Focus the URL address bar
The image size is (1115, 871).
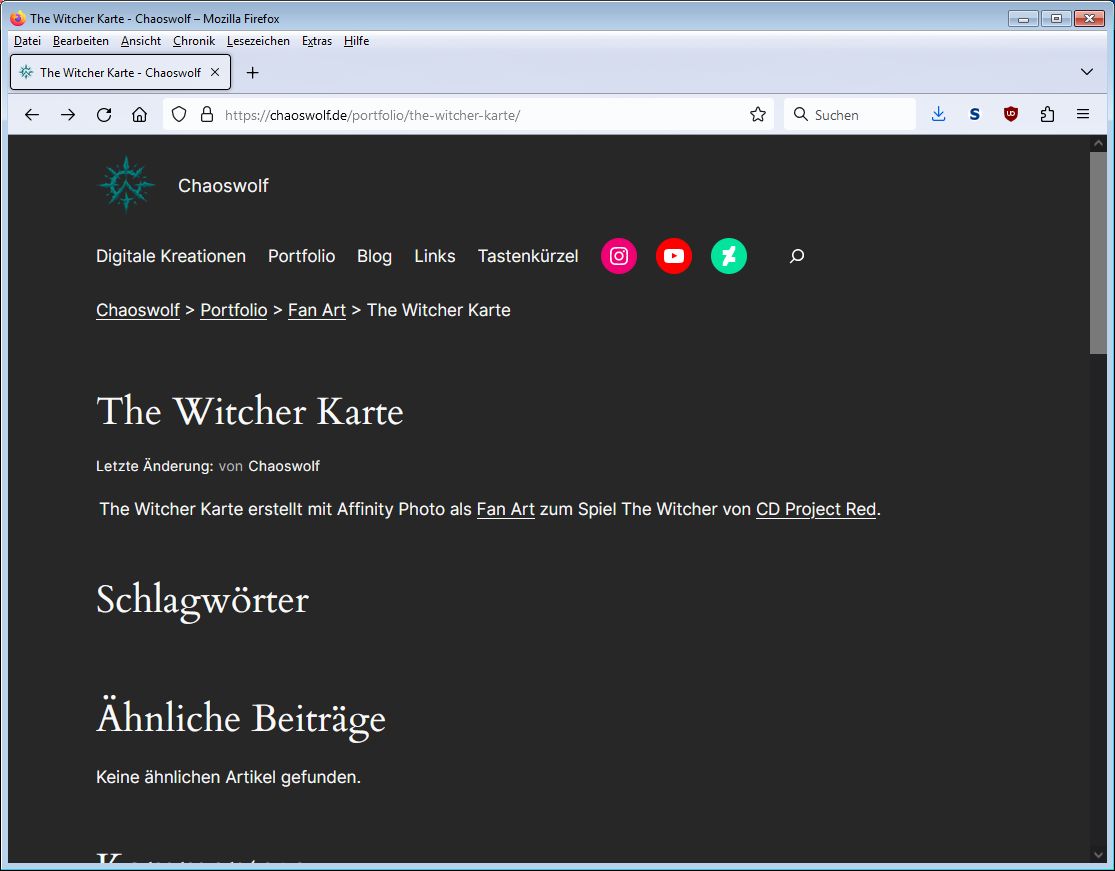[469, 114]
